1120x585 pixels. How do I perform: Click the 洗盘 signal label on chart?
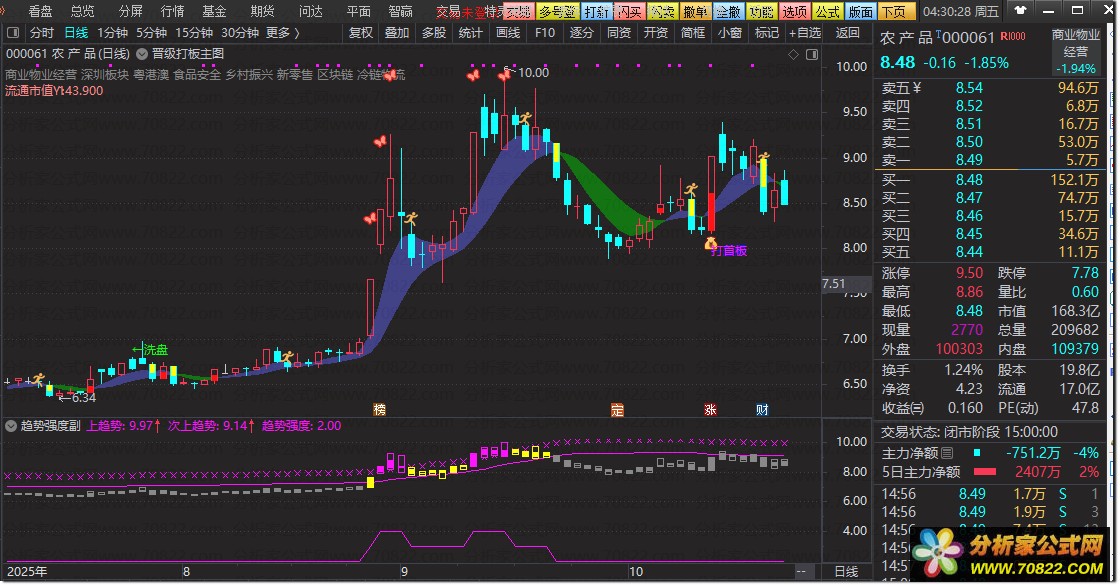pos(156,350)
